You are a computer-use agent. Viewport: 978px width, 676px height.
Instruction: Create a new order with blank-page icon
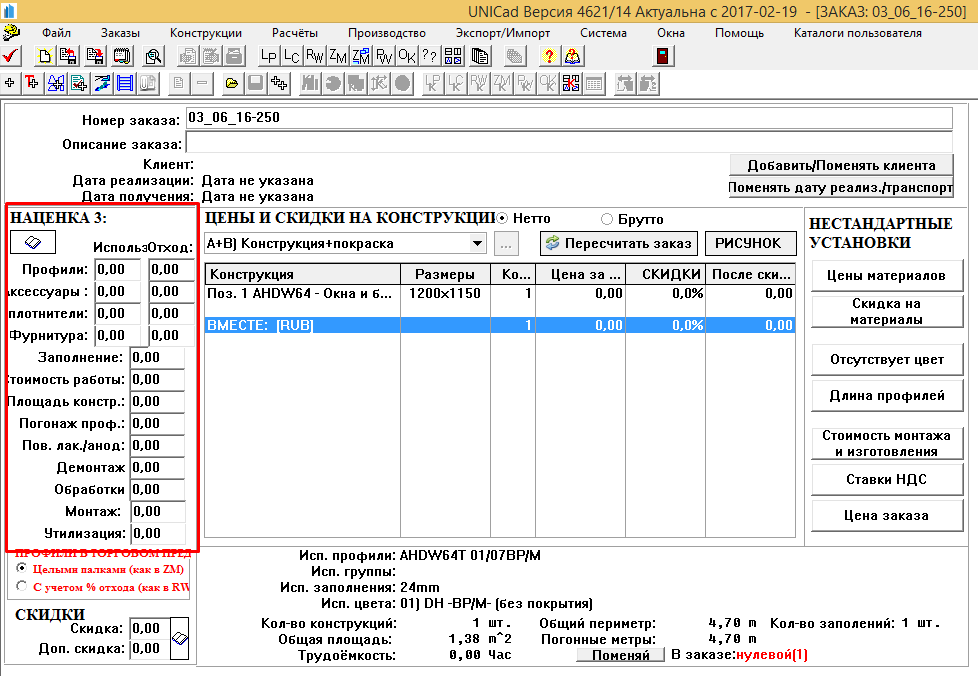[44, 57]
